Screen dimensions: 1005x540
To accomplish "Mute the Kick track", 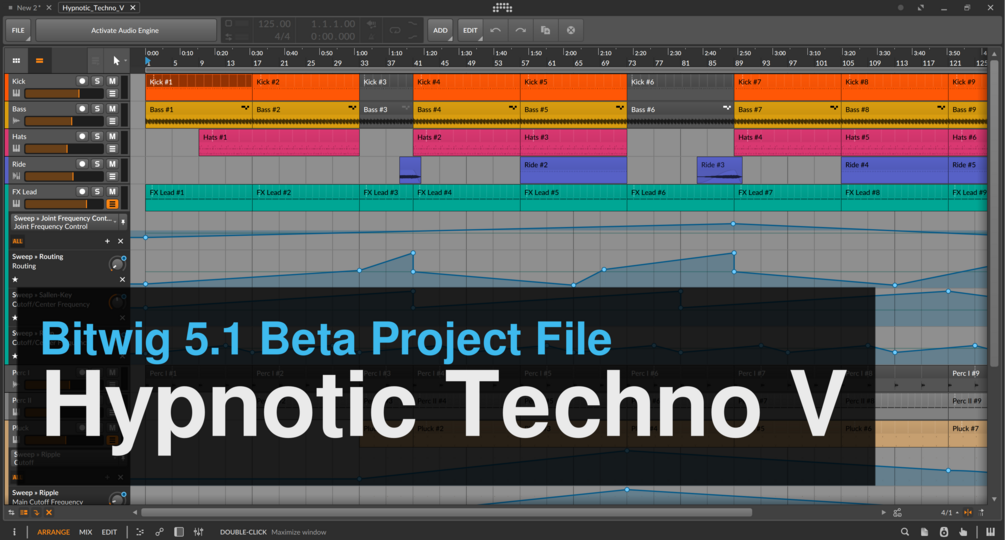I will click(x=112, y=81).
